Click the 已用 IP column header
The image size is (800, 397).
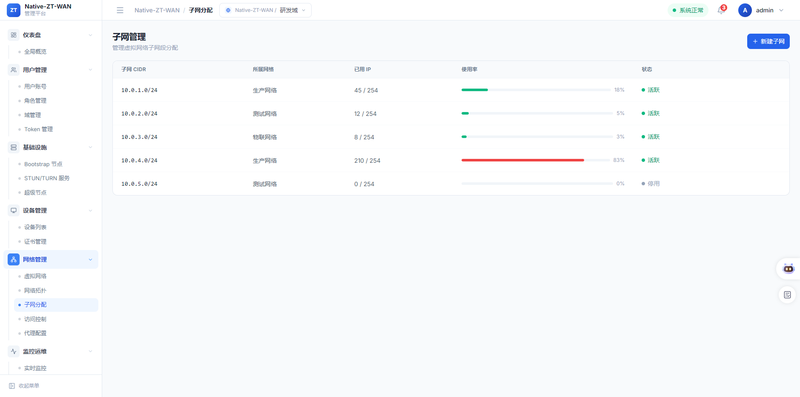pos(362,69)
